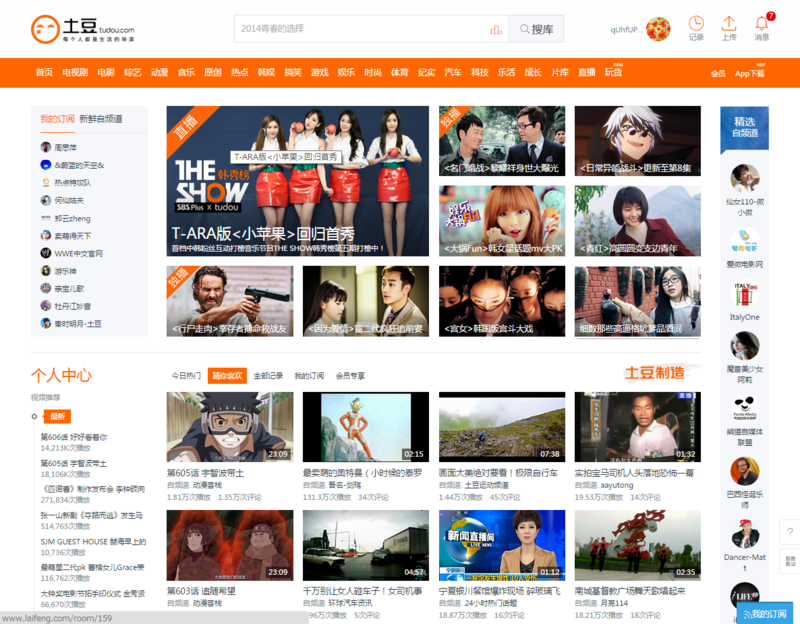Click the question mark help icon
This screenshot has height=624, width=800.
click(x=790, y=533)
